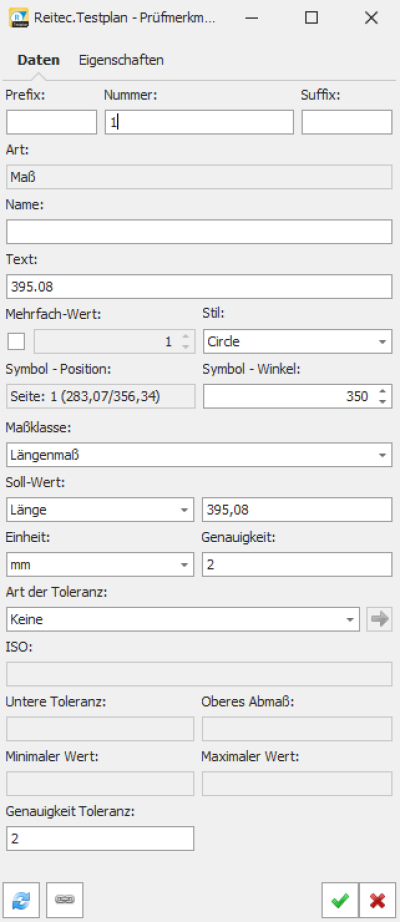Click the chain link icon button

tap(65, 900)
